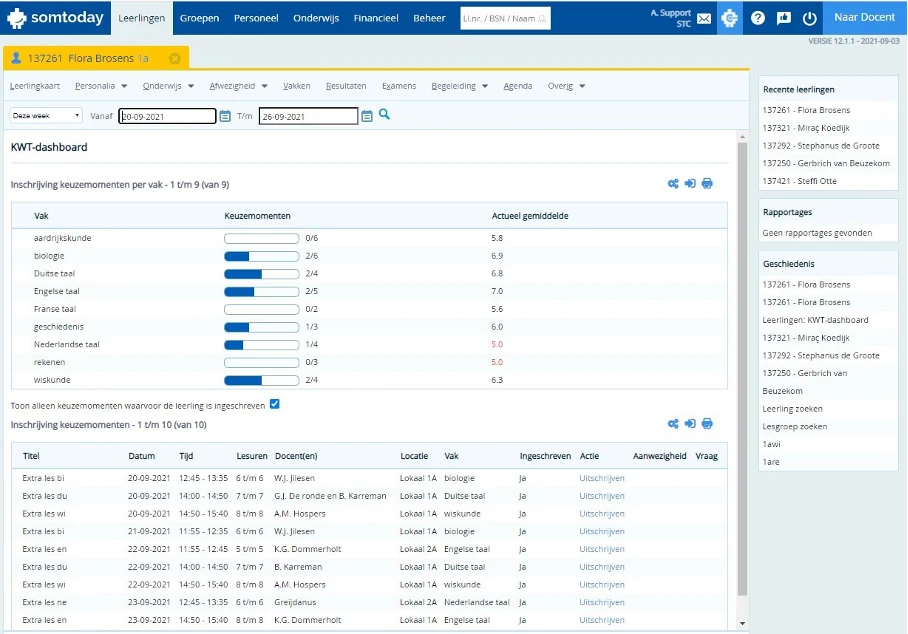Print the keuzemomenten per vak table
This screenshot has width=908, height=634.
(x=707, y=184)
